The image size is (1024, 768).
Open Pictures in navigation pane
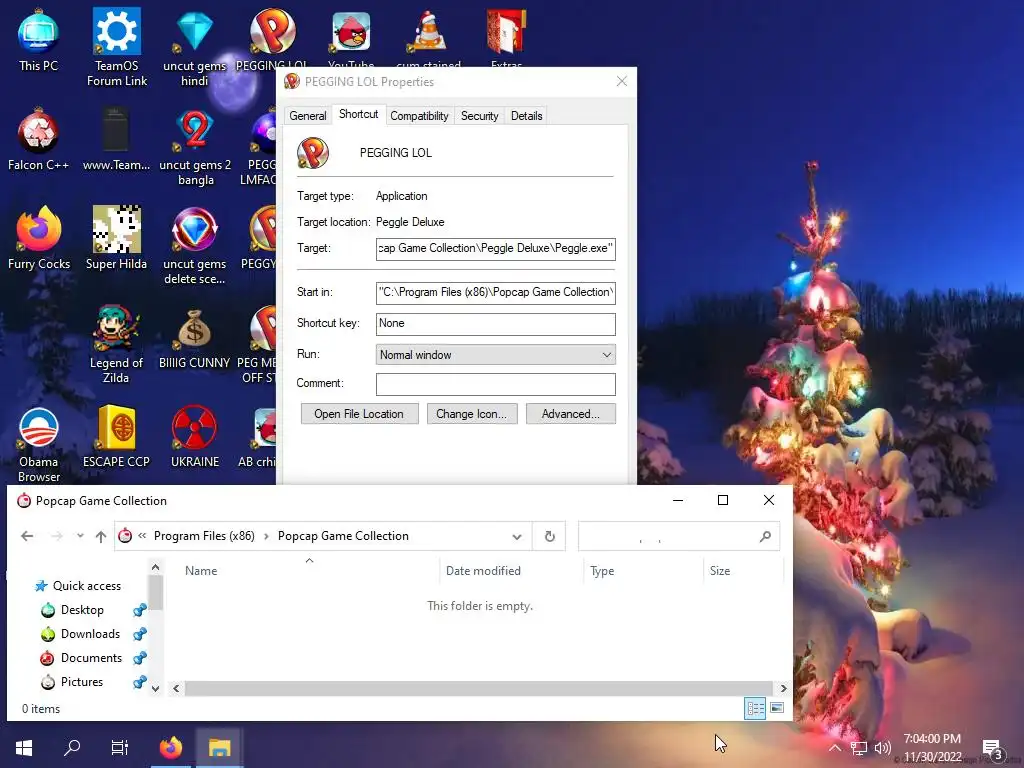tap(82, 682)
